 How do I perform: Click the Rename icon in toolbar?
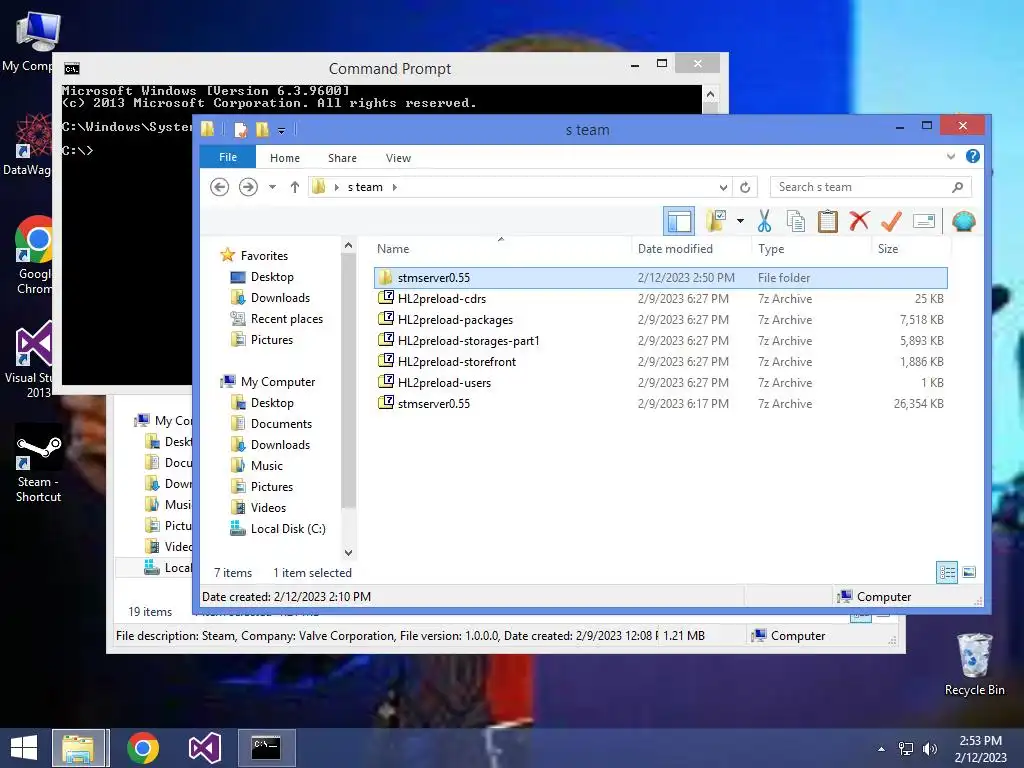coord(924,221)
